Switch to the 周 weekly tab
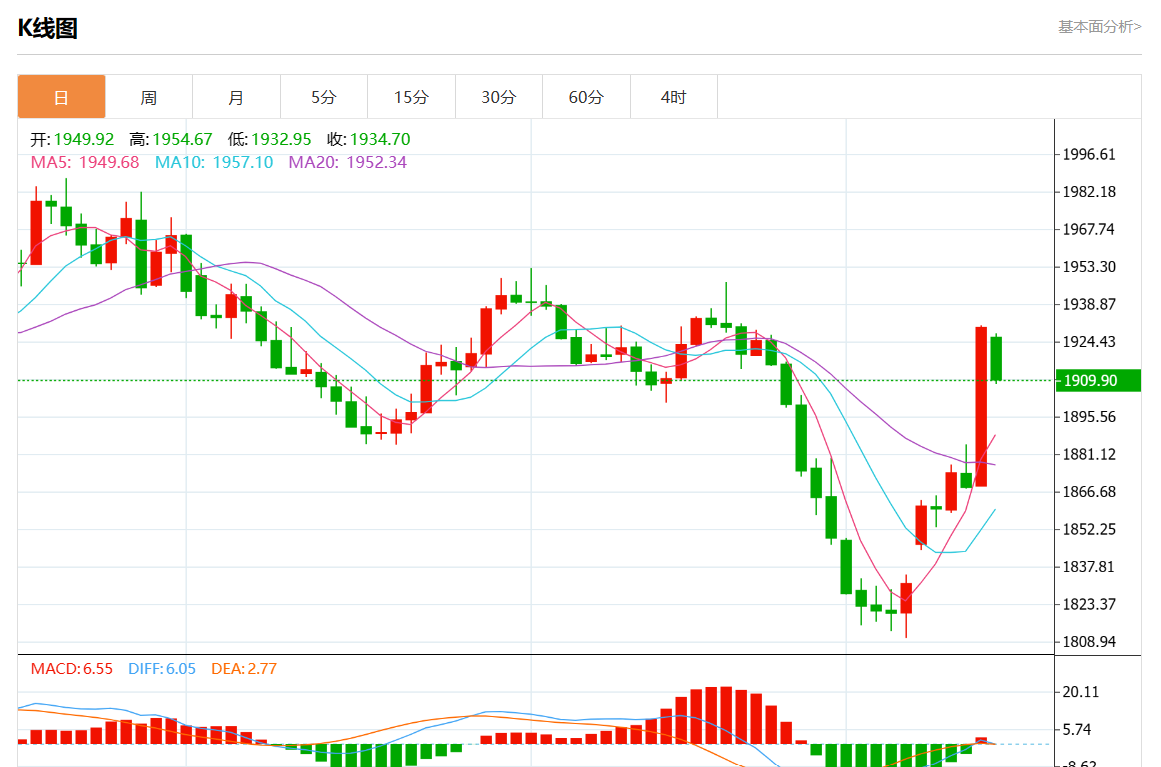This screenshot has height=767, width=1161. 149,97
